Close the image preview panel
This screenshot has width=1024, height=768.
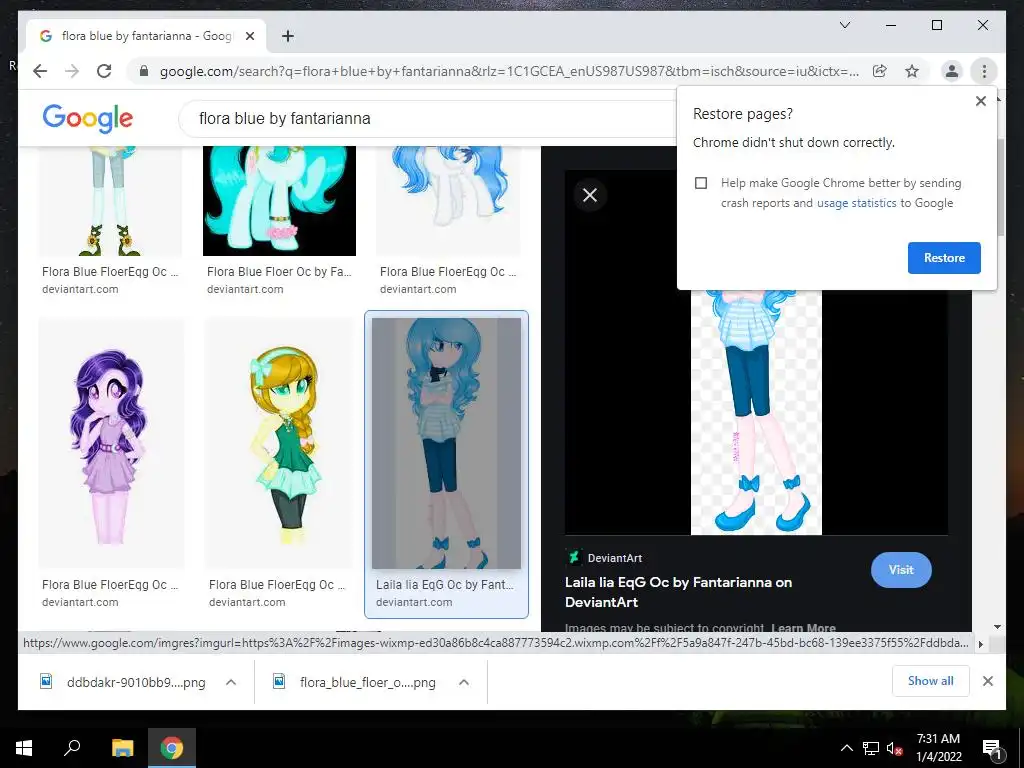pyautogui.click(x=590, y=195)
